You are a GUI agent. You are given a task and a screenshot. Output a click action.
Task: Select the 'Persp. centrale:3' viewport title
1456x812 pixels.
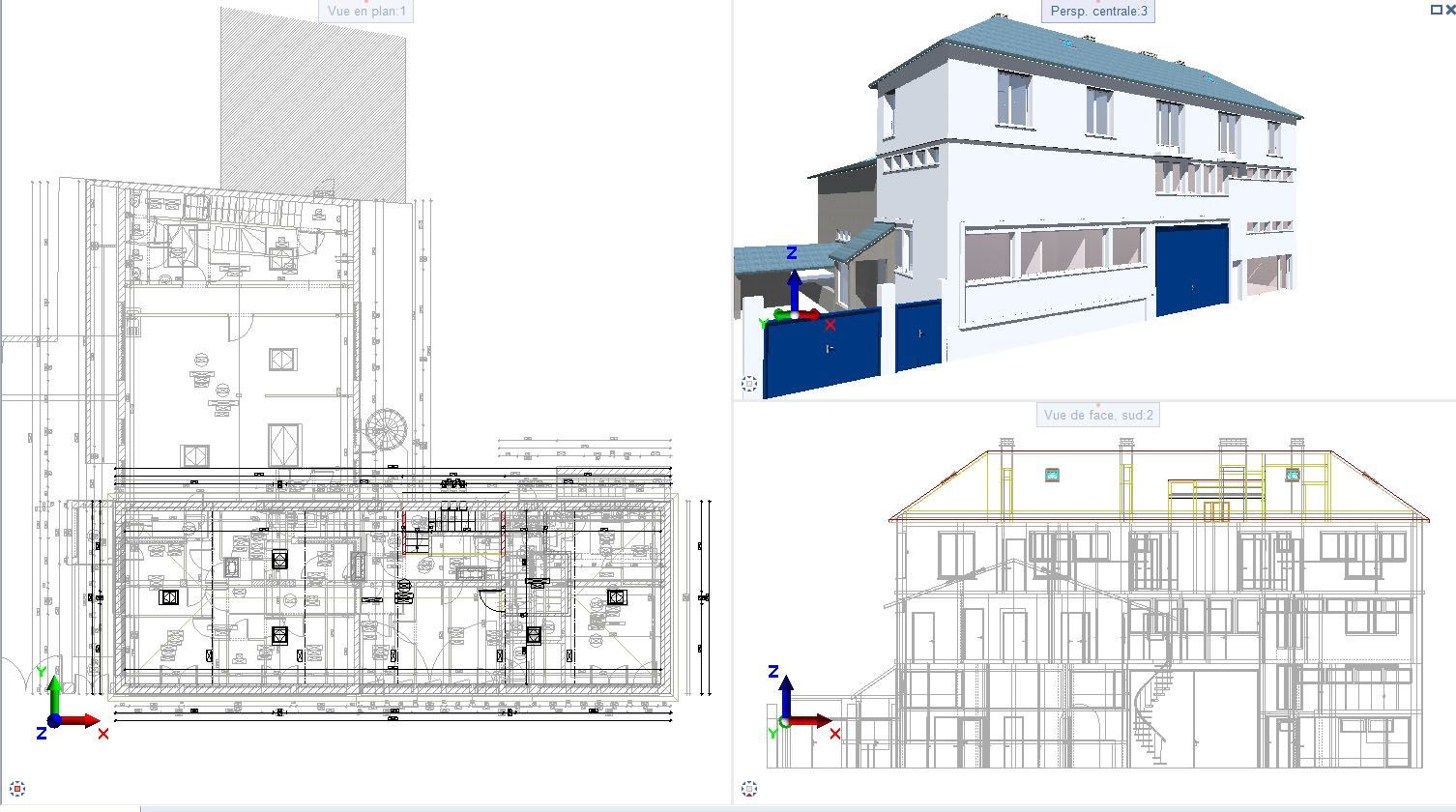[x=1098, y=12]
